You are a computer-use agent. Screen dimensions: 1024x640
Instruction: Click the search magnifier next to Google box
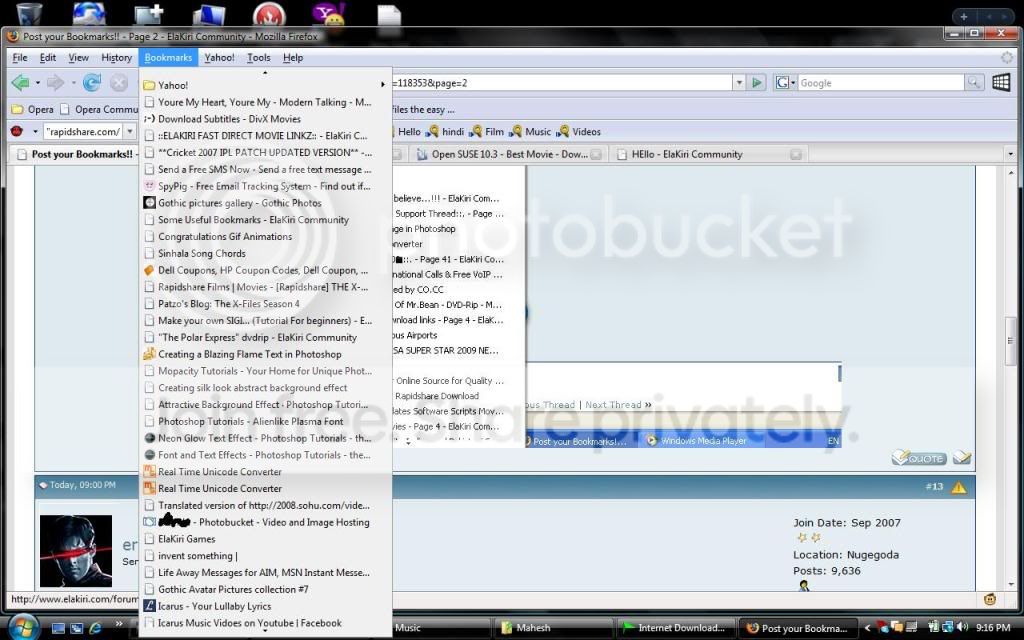973,83
